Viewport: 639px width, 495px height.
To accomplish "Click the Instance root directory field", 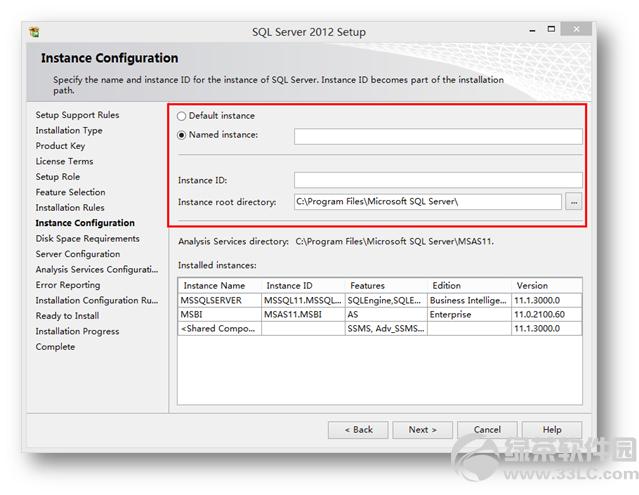I will pyautogui.click(x=427, y=202).
